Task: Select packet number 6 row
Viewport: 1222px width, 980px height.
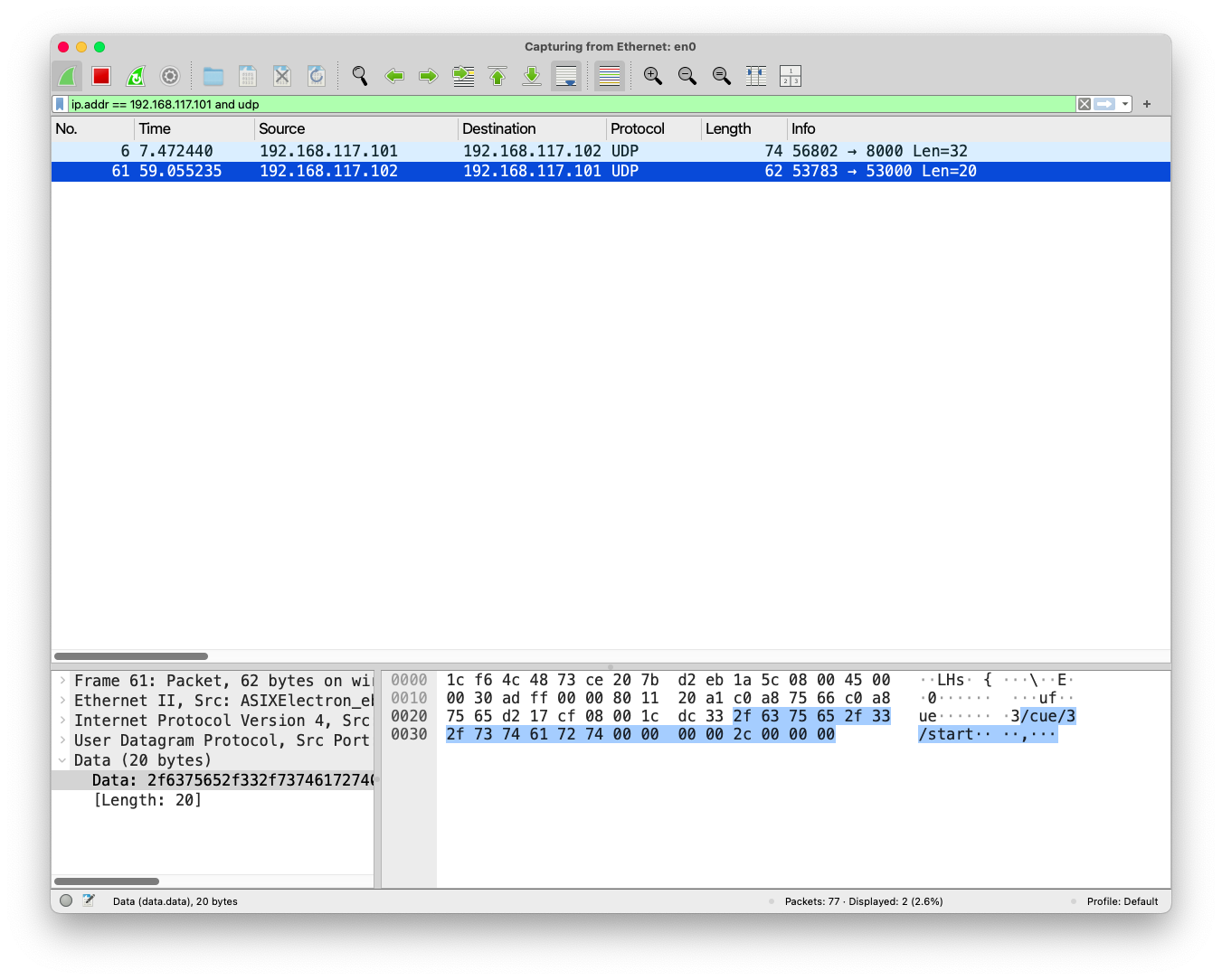Action: [x=611, y=151]
